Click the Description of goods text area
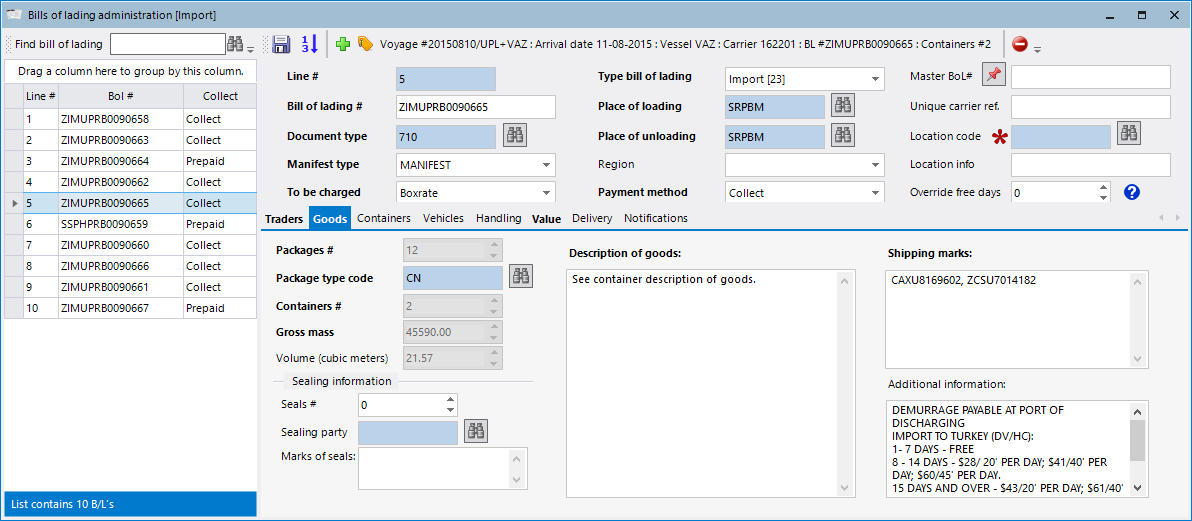1192x521 pixels. 712,383
